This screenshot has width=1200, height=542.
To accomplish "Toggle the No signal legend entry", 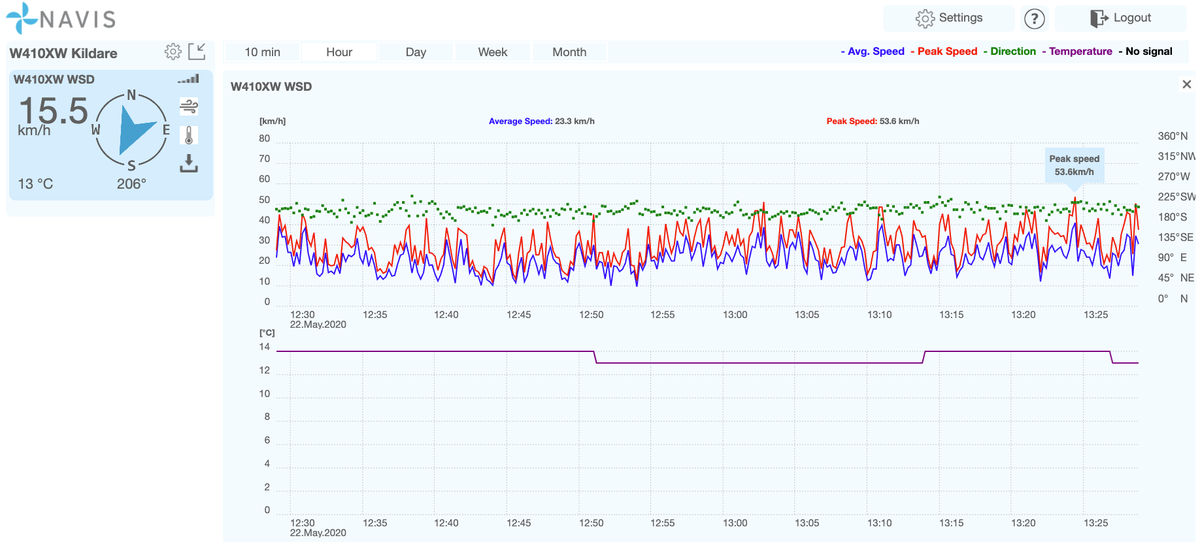I will click(1145, 51).
